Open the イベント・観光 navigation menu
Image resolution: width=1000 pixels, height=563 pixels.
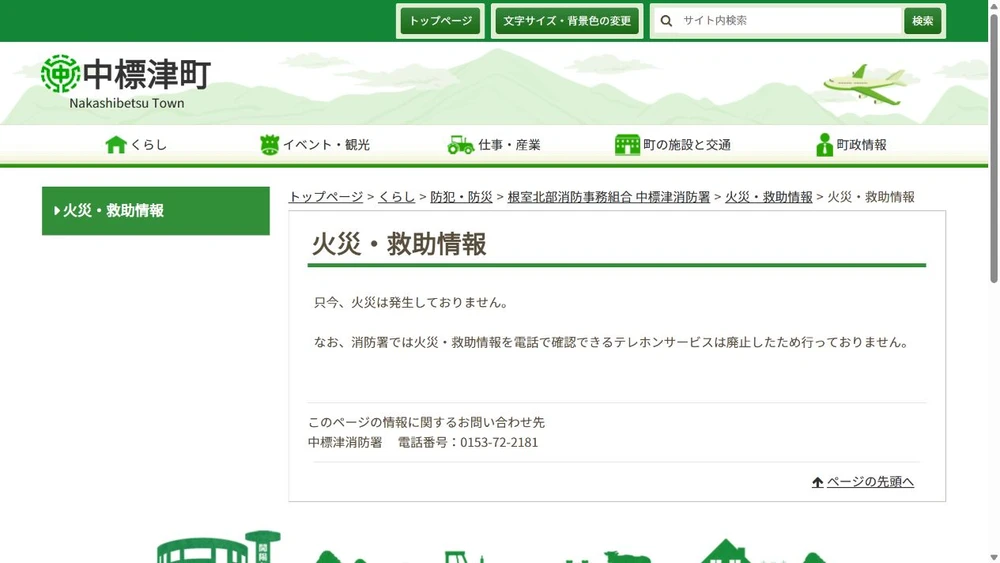coord(315,145)
